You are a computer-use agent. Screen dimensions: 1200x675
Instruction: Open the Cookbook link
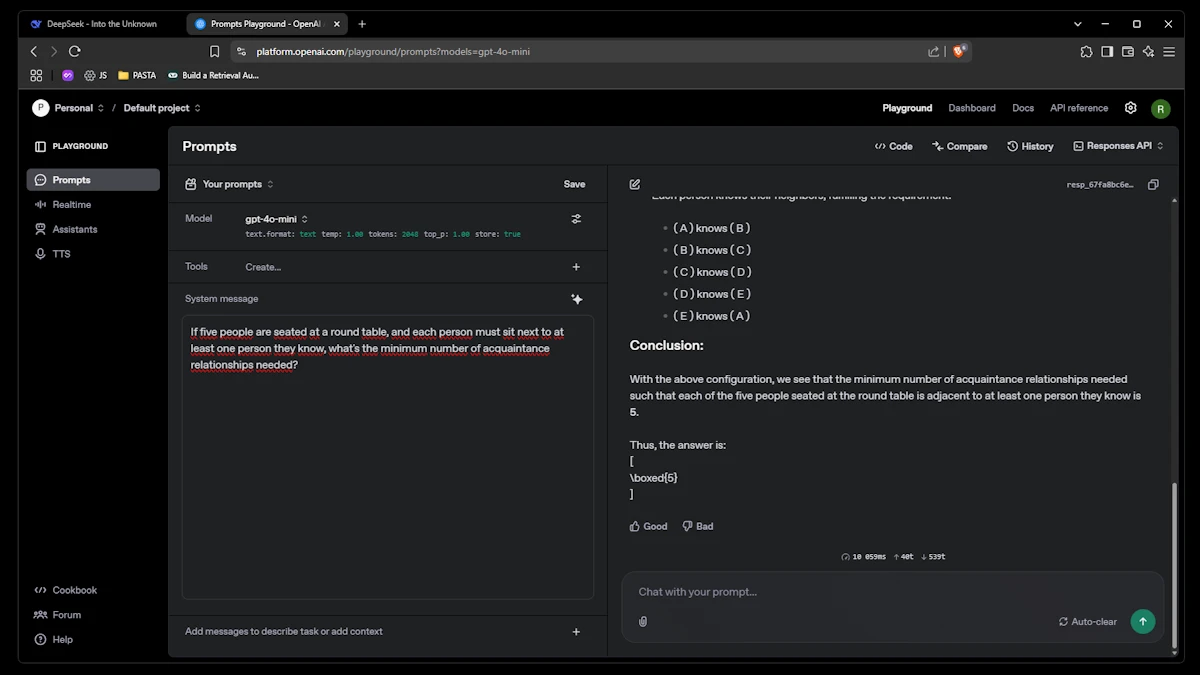coord(74,591)
